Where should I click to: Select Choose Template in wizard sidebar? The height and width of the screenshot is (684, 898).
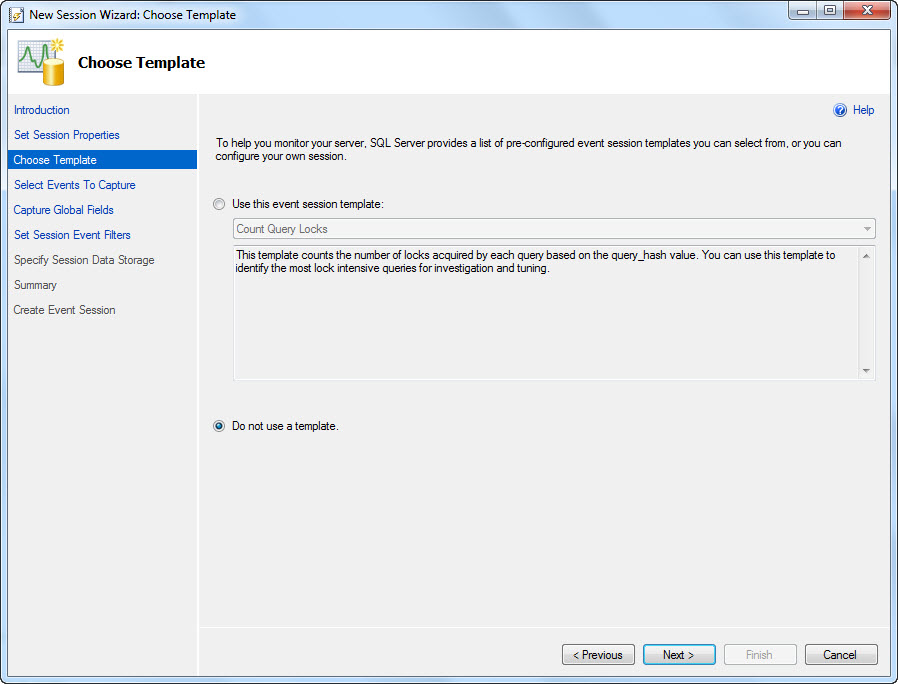point(103,160)
